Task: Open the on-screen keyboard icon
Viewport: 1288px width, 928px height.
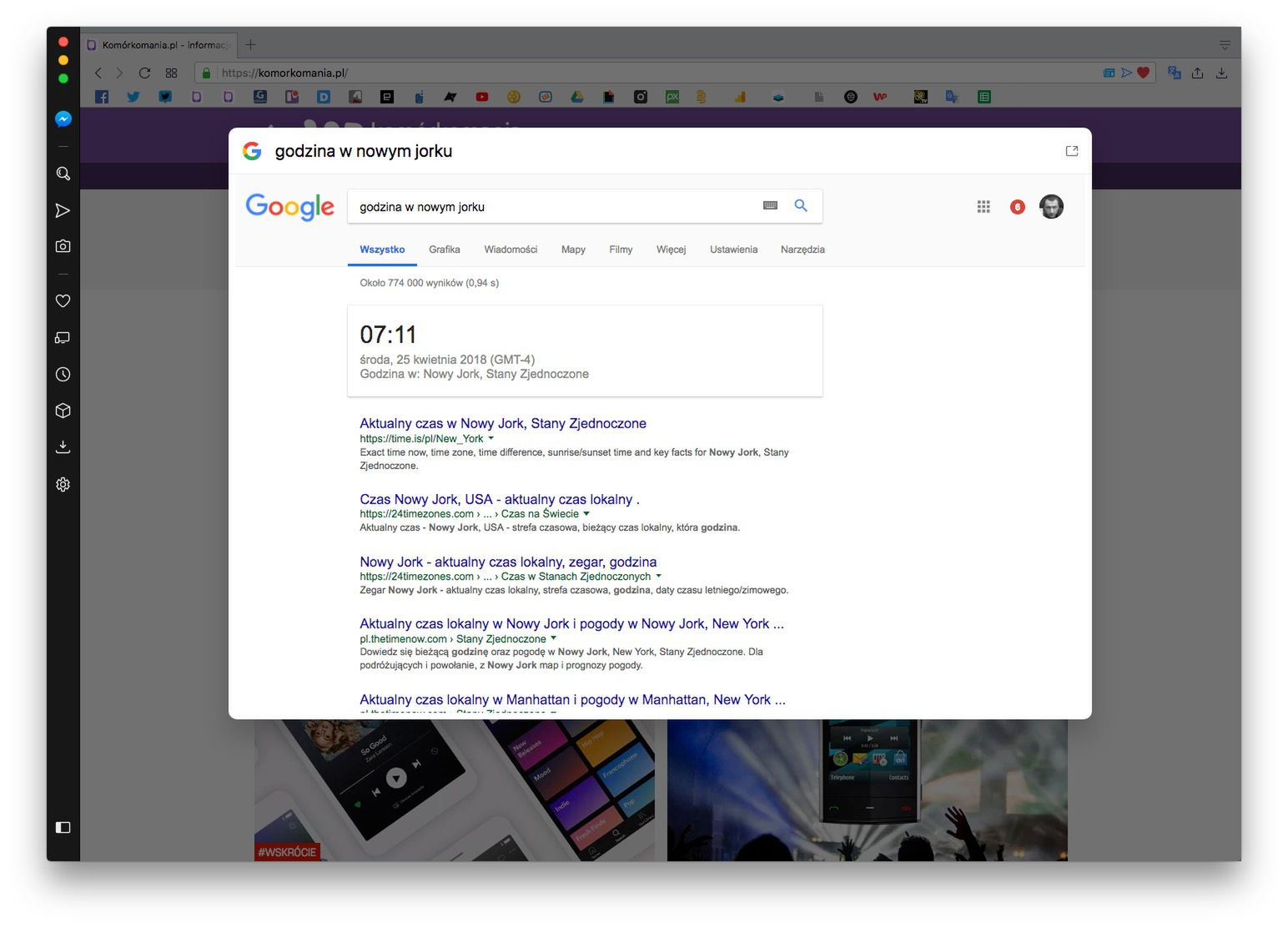Action: [770, 205]
